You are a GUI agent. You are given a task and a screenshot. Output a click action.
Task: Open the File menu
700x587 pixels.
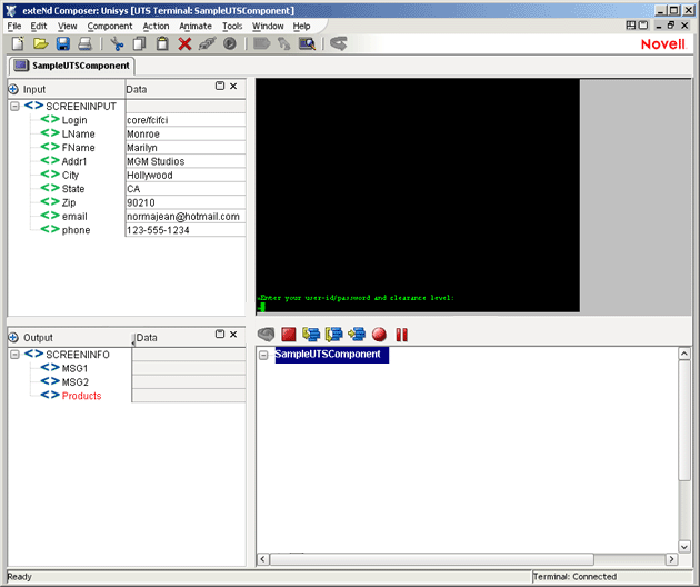tap(14, 26)
